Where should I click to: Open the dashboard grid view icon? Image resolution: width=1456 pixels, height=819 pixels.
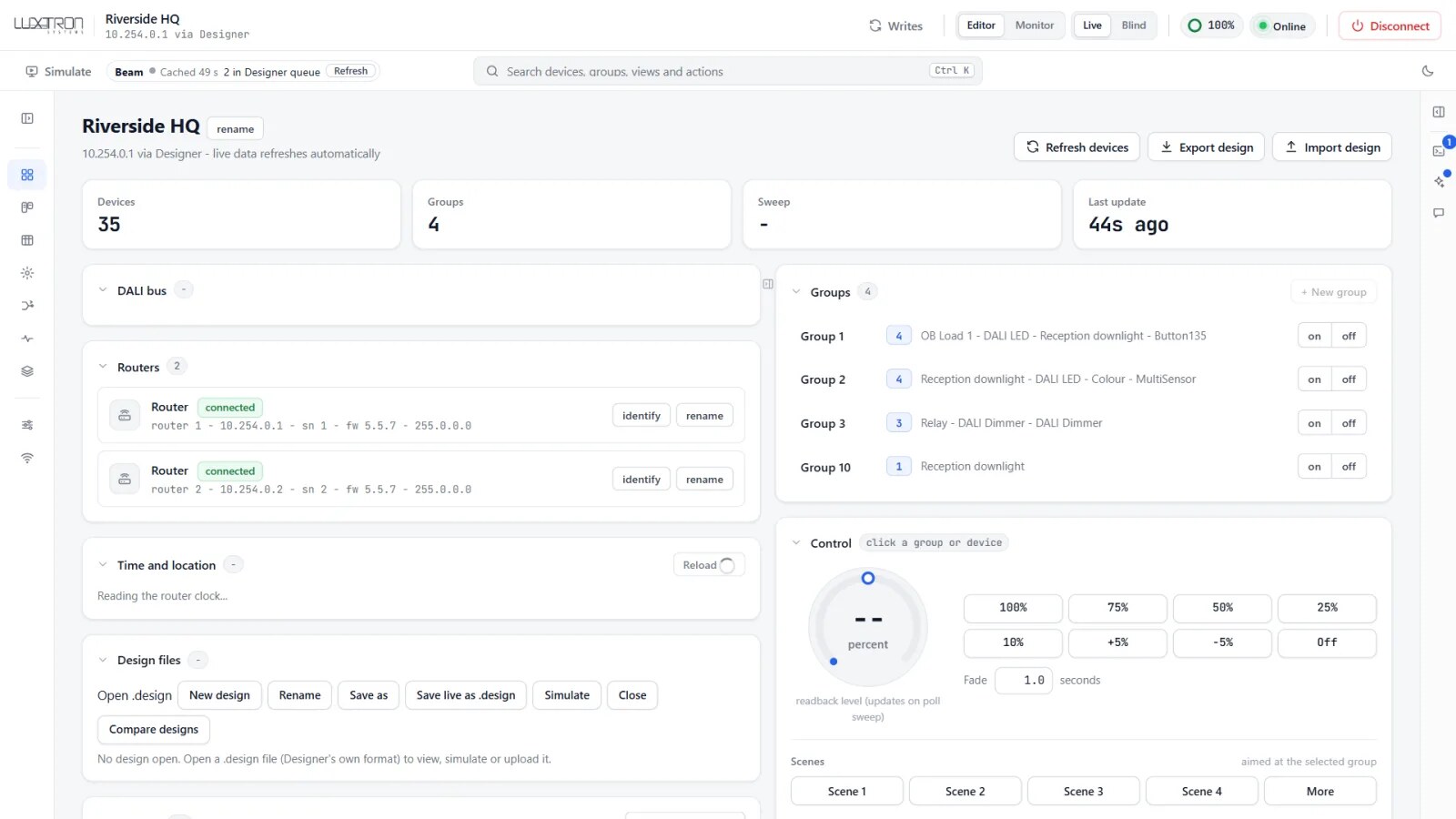(27, 175)
